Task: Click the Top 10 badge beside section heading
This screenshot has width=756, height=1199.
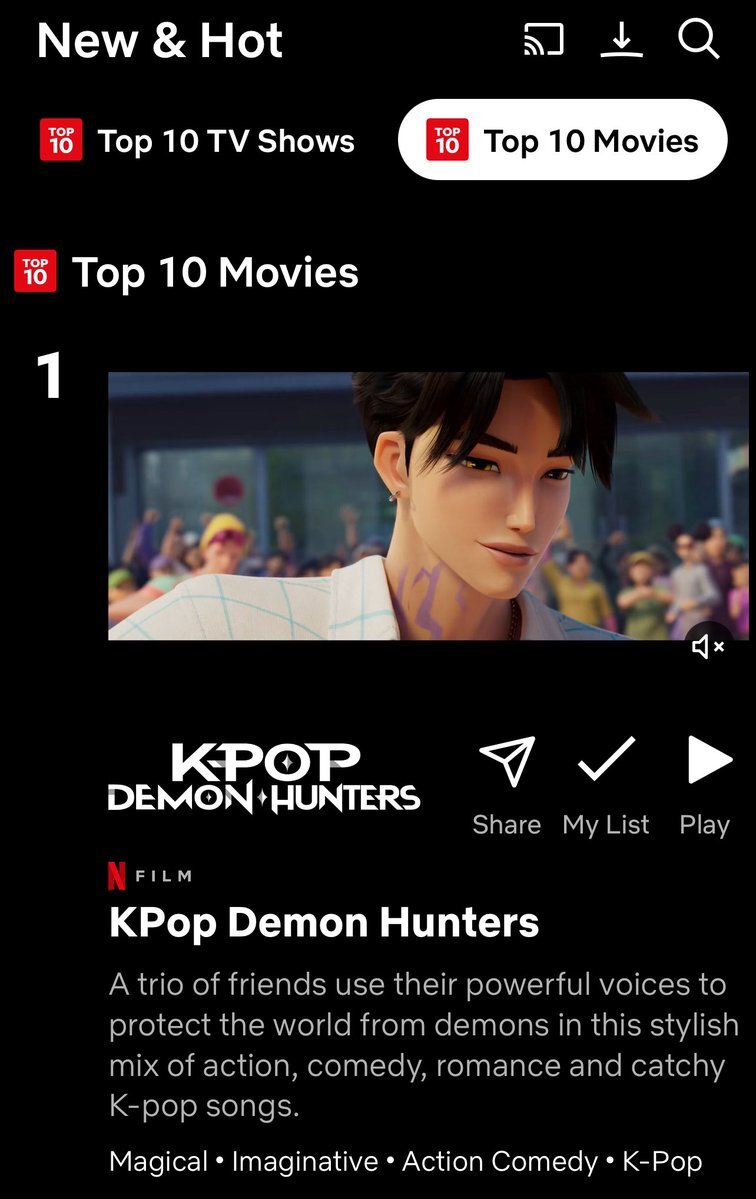Action: point(35,271)
